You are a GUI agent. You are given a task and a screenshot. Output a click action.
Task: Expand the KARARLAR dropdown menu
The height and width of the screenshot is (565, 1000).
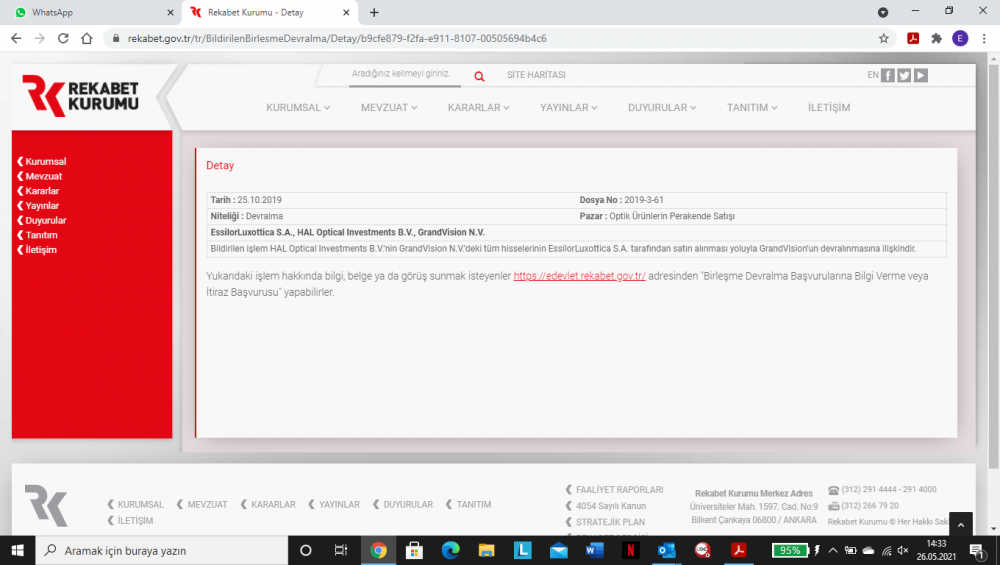(478, 107)
